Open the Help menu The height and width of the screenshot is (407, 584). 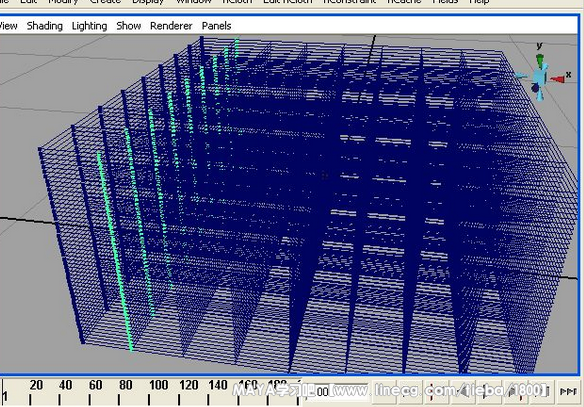pyautogui.click(x=479, y=2)
